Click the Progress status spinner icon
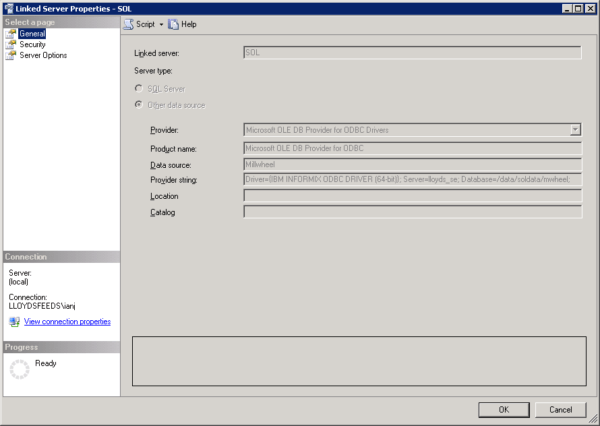The width and height of the screenshot is (600, 426). 19,370
